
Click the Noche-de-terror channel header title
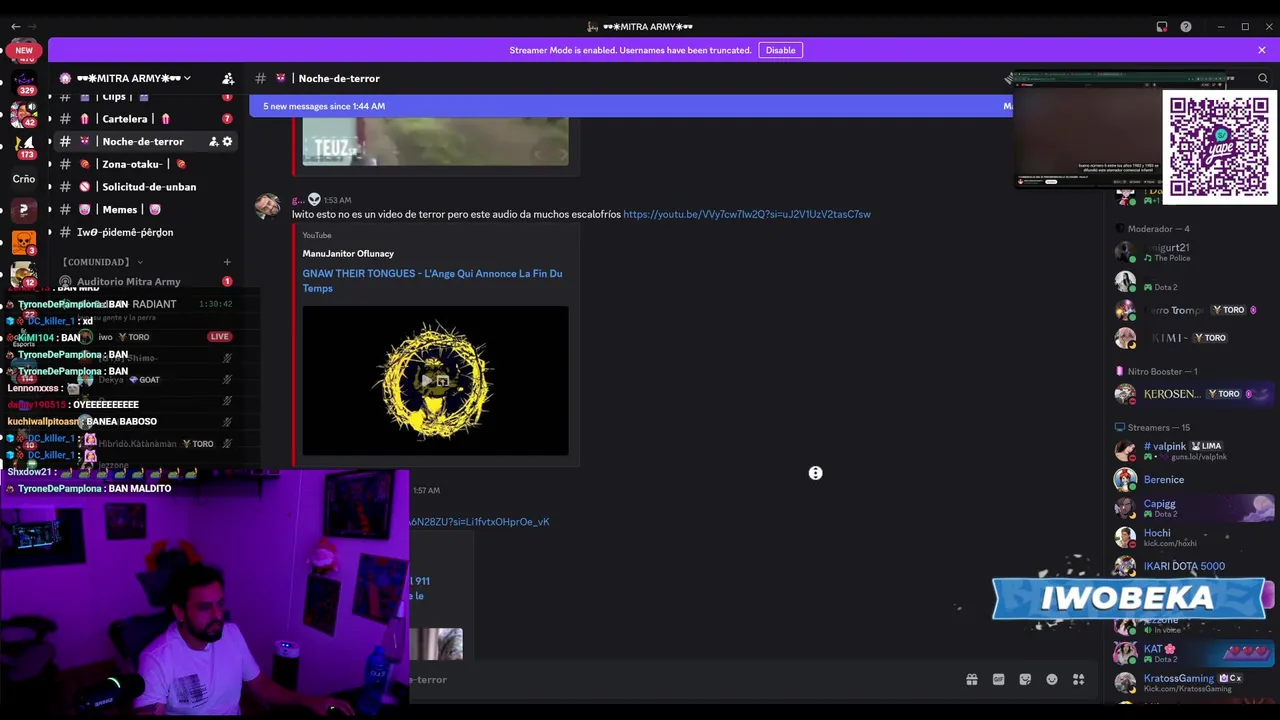[x=339, y=78]
